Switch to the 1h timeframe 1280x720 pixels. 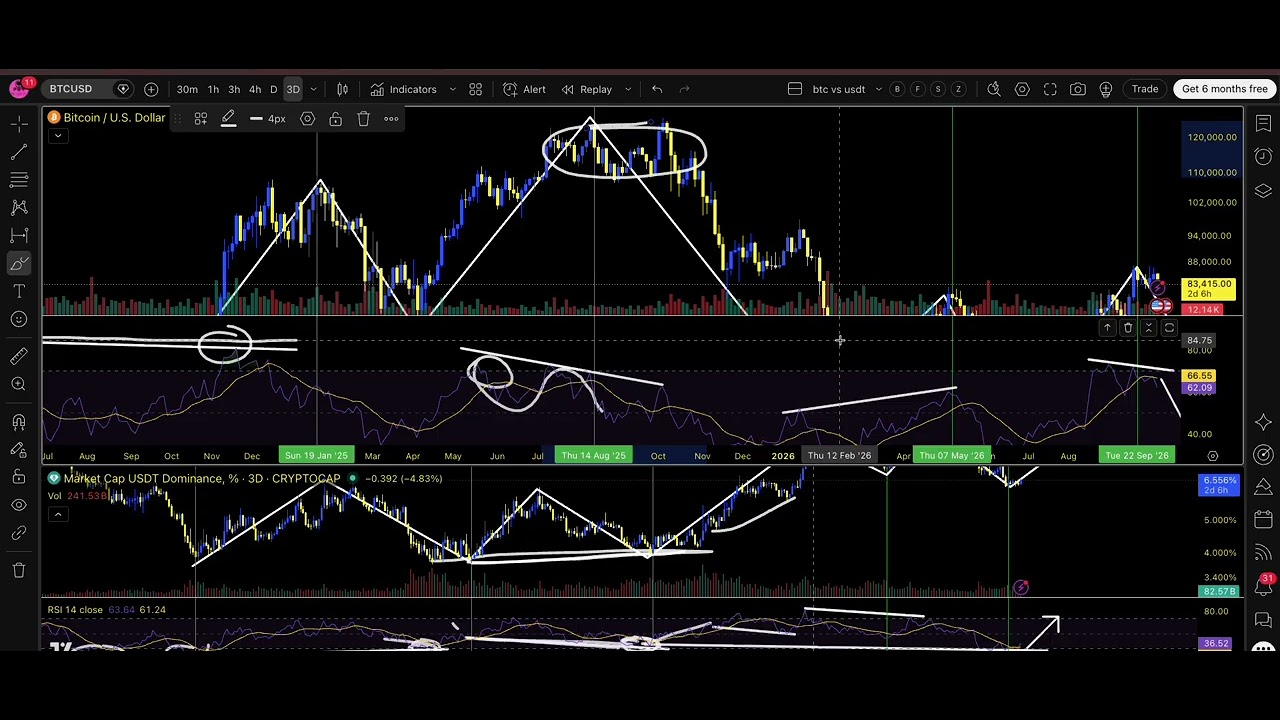pos(213,89)
